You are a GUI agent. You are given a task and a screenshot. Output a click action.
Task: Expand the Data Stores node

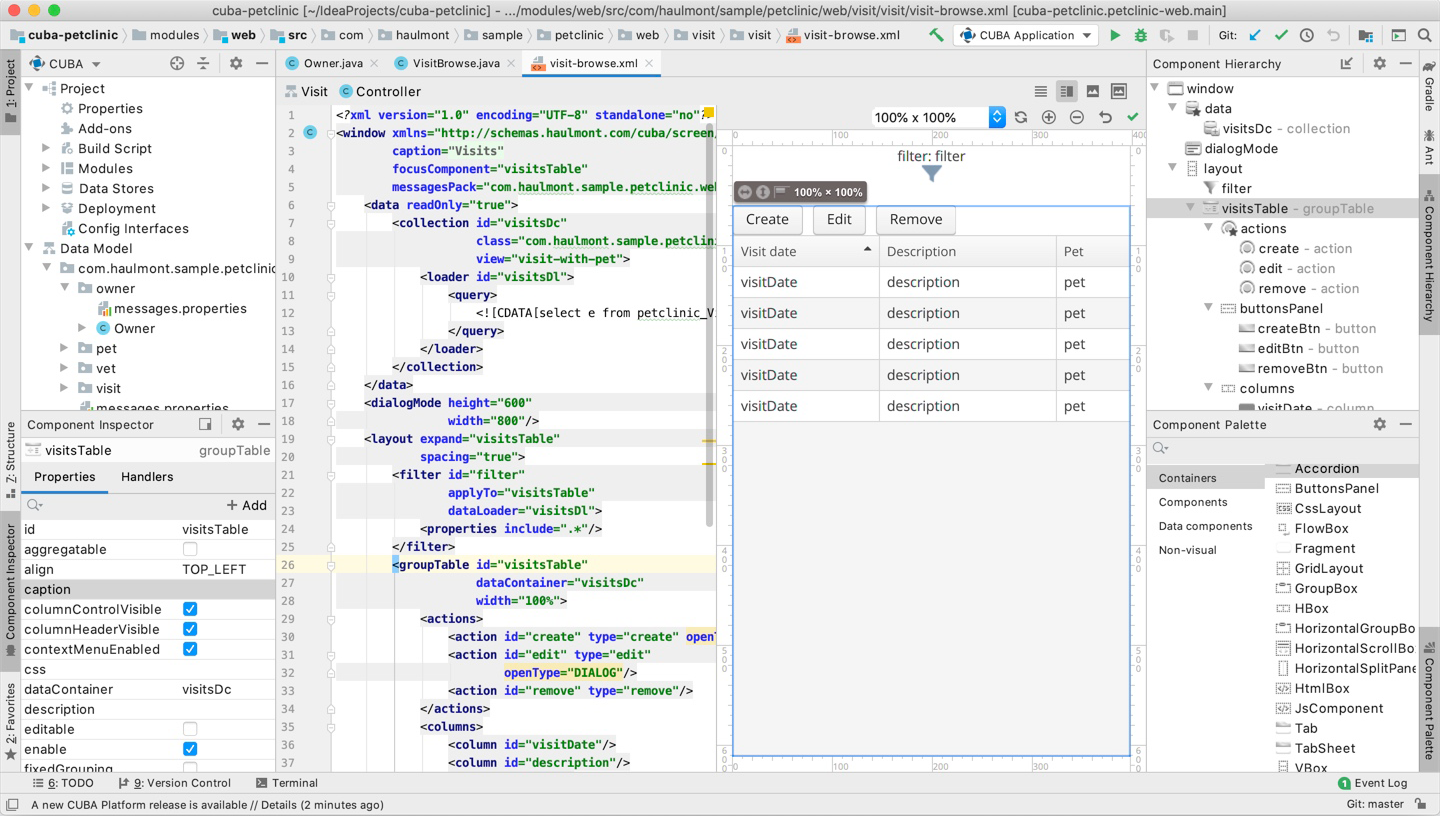click(x=46, y=188)
